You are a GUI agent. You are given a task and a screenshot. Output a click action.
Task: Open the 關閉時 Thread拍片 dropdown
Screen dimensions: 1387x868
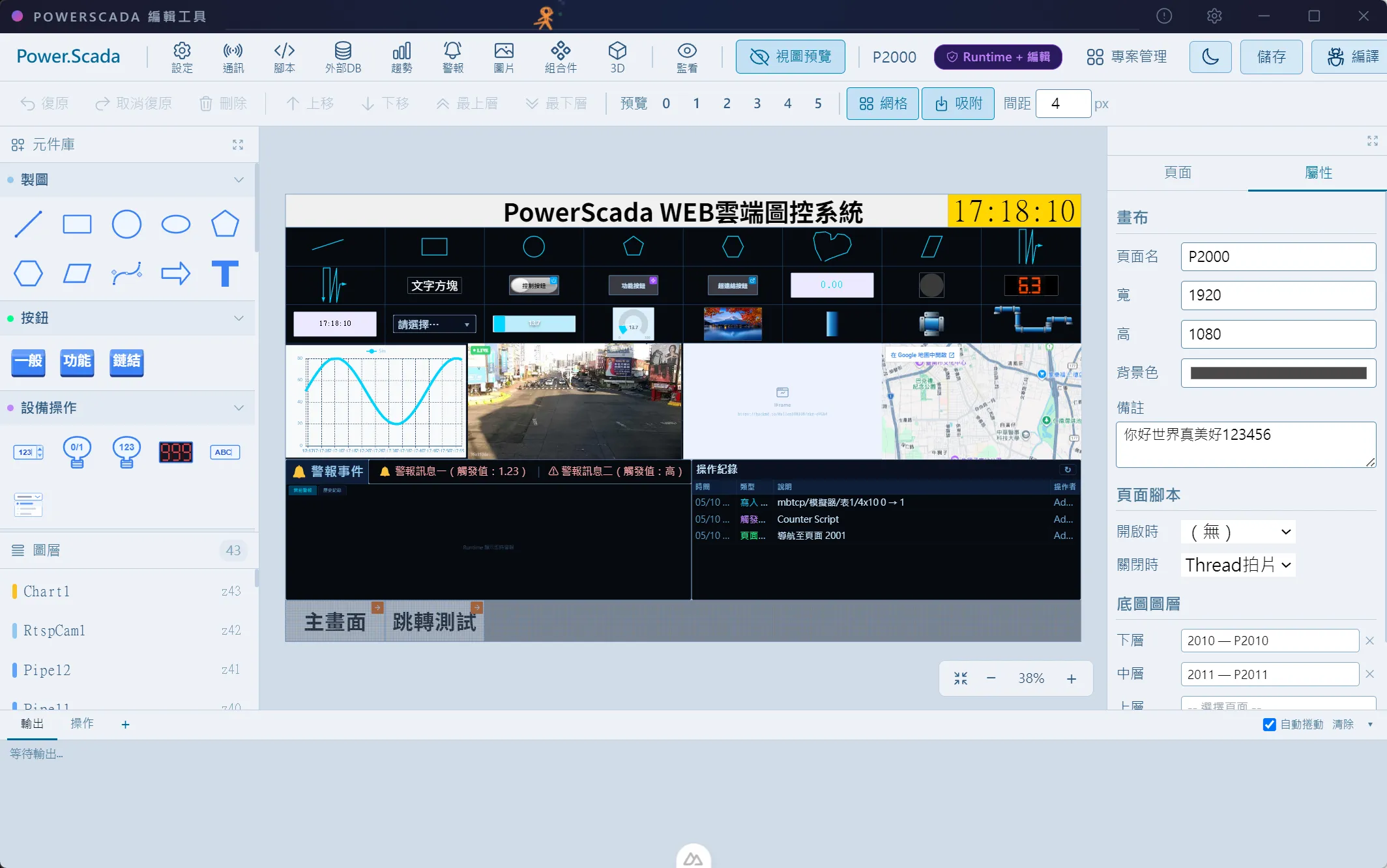point(1238,565)
